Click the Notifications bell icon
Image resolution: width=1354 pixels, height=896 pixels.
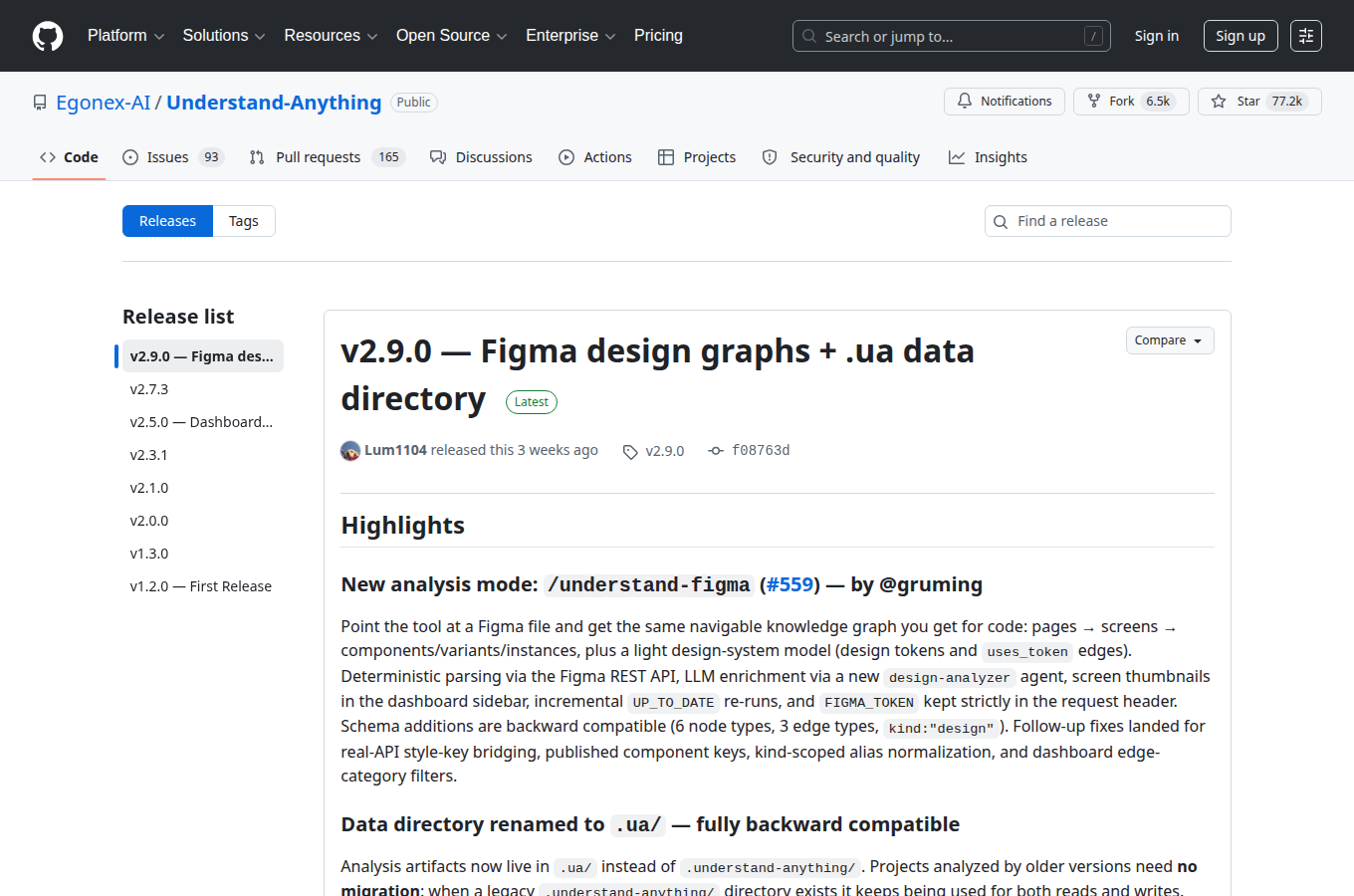pyautogui.click(x=965, y=102)
